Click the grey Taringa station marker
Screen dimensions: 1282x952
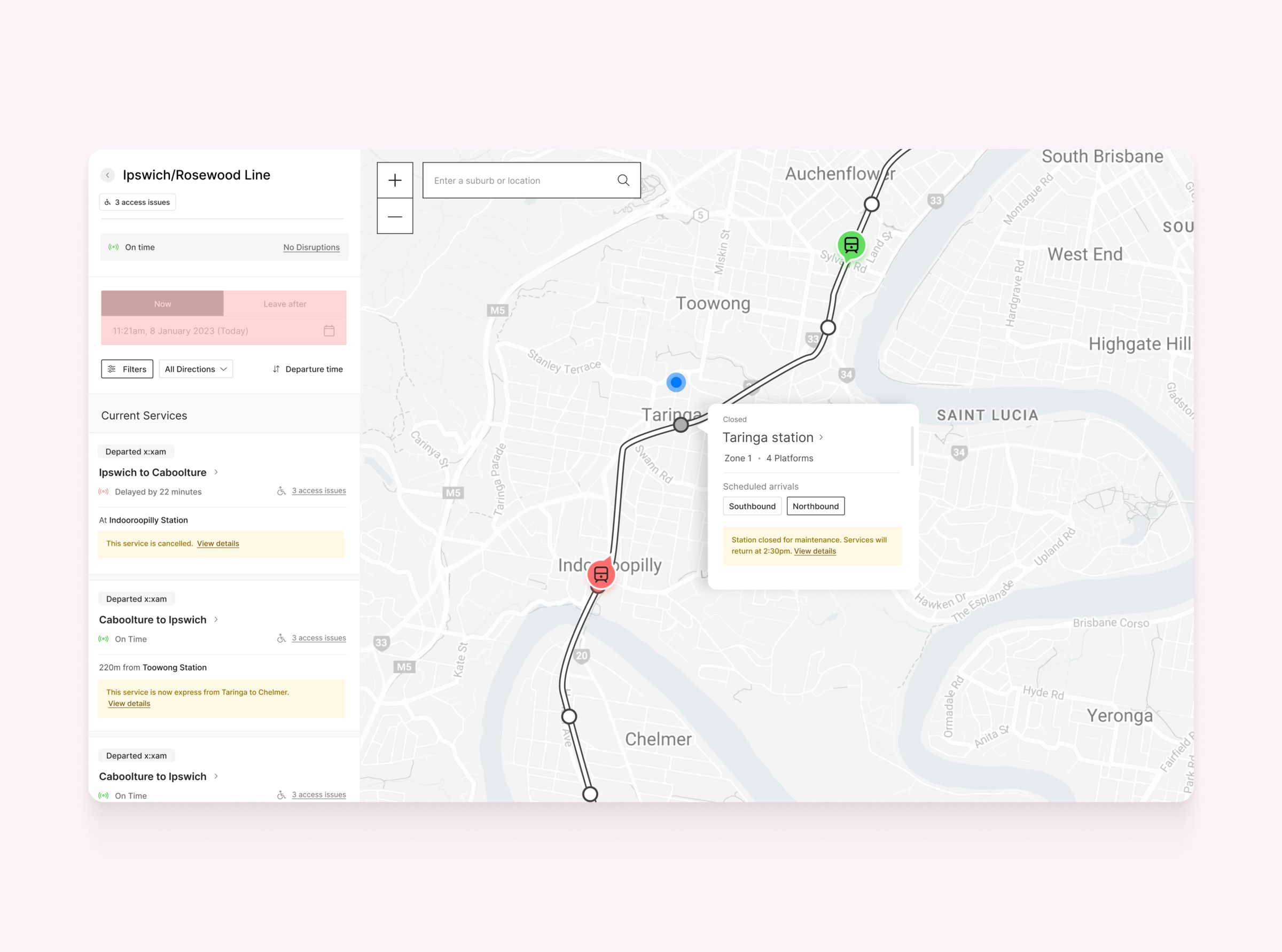tap(681, 425)
